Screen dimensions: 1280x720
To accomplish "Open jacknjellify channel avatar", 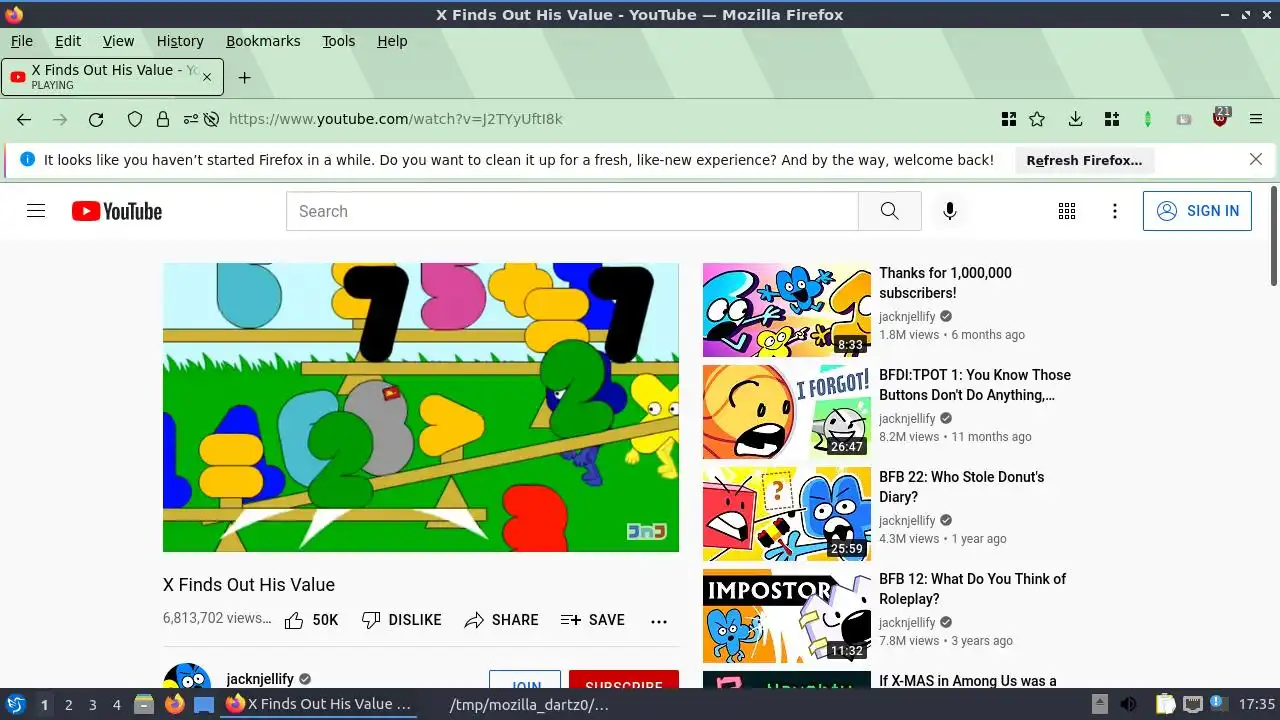I will (x=187, y=678).
